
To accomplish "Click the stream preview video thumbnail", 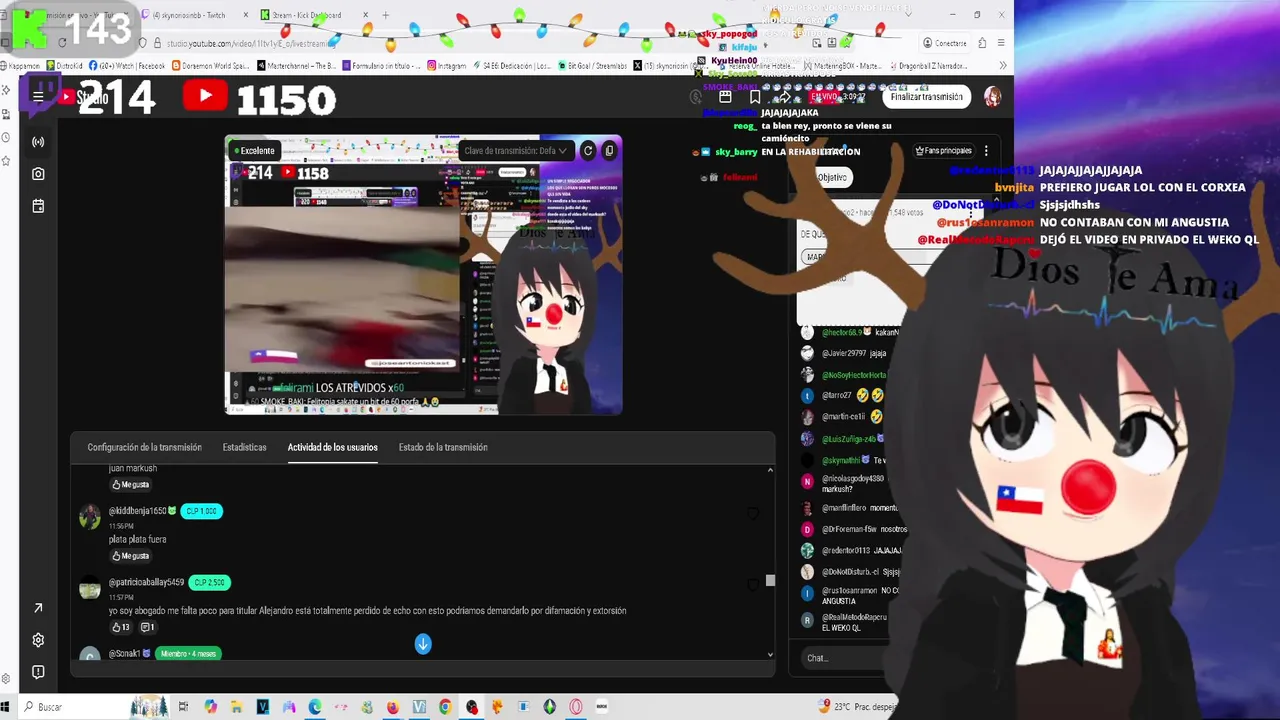I will tap(423, 275).
